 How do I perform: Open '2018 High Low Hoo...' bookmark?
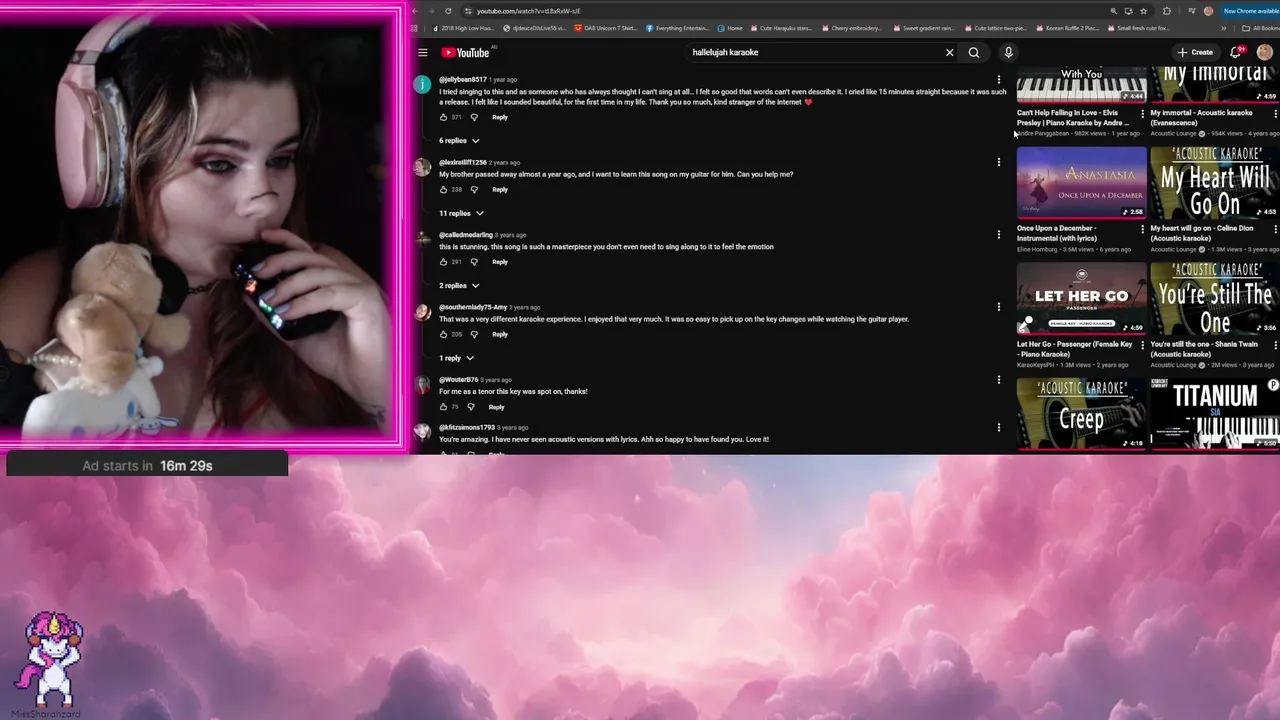[462, 28]
